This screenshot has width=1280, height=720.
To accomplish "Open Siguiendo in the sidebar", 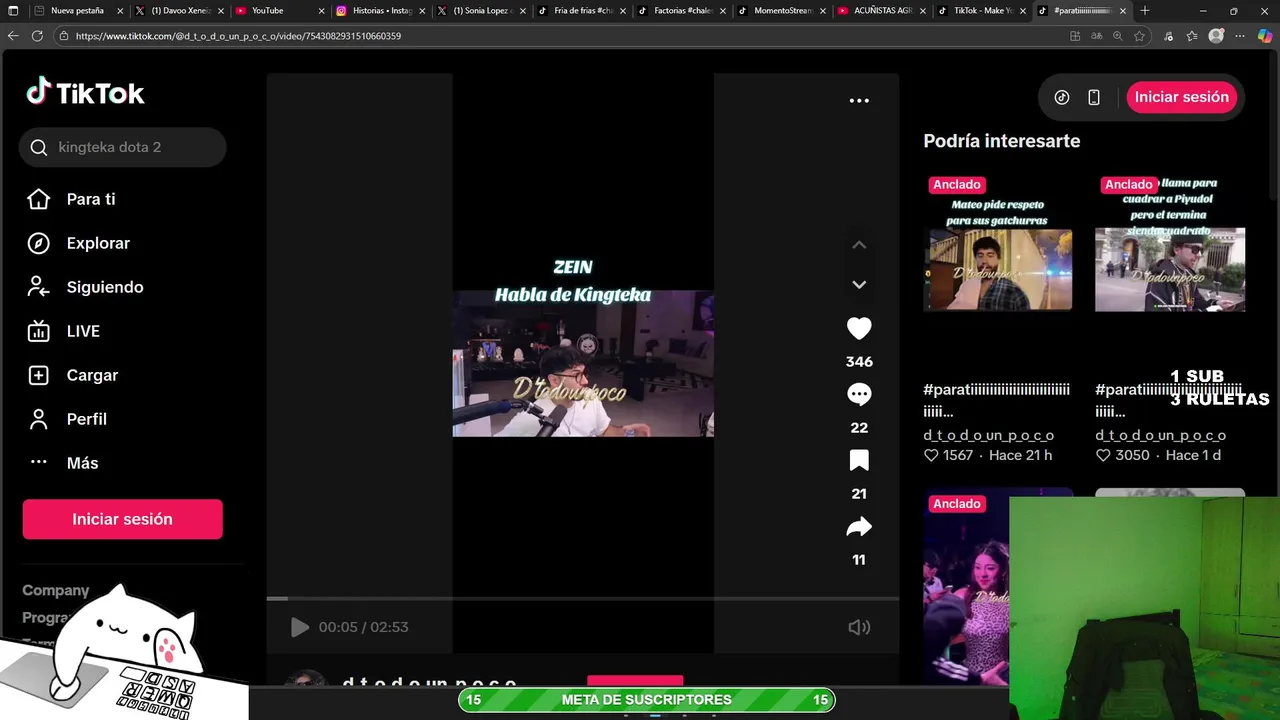I will 104,287.
